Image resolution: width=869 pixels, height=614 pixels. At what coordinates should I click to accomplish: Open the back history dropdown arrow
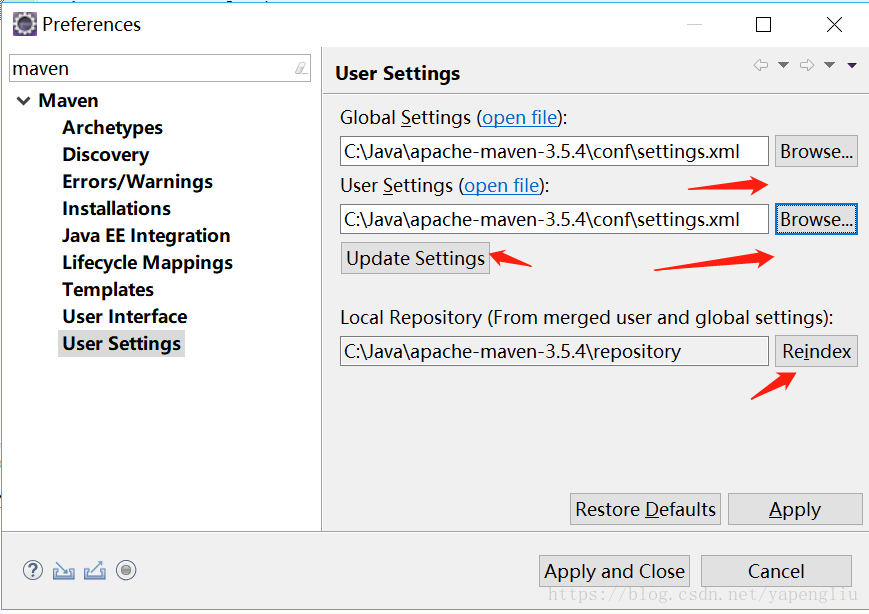point(783,65)
